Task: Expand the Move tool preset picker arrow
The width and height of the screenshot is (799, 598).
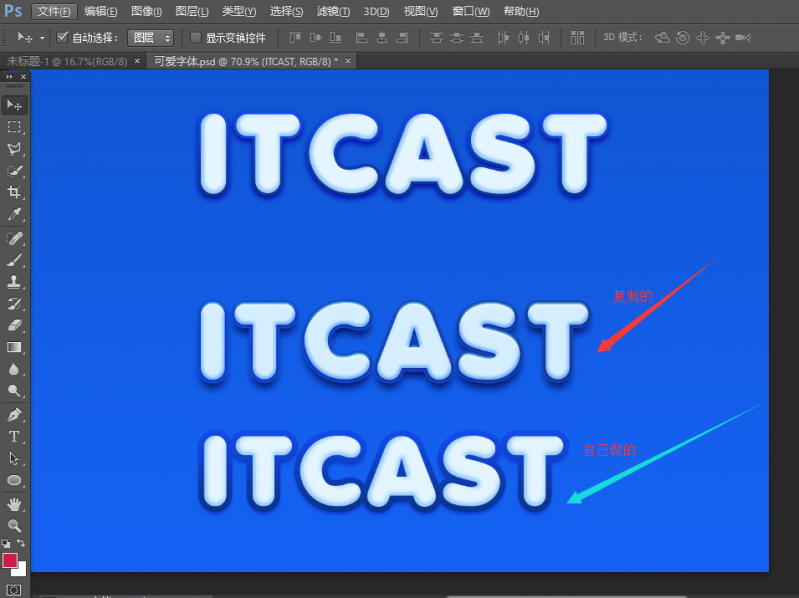Action: pyautogui.click(x=42, y=37)
